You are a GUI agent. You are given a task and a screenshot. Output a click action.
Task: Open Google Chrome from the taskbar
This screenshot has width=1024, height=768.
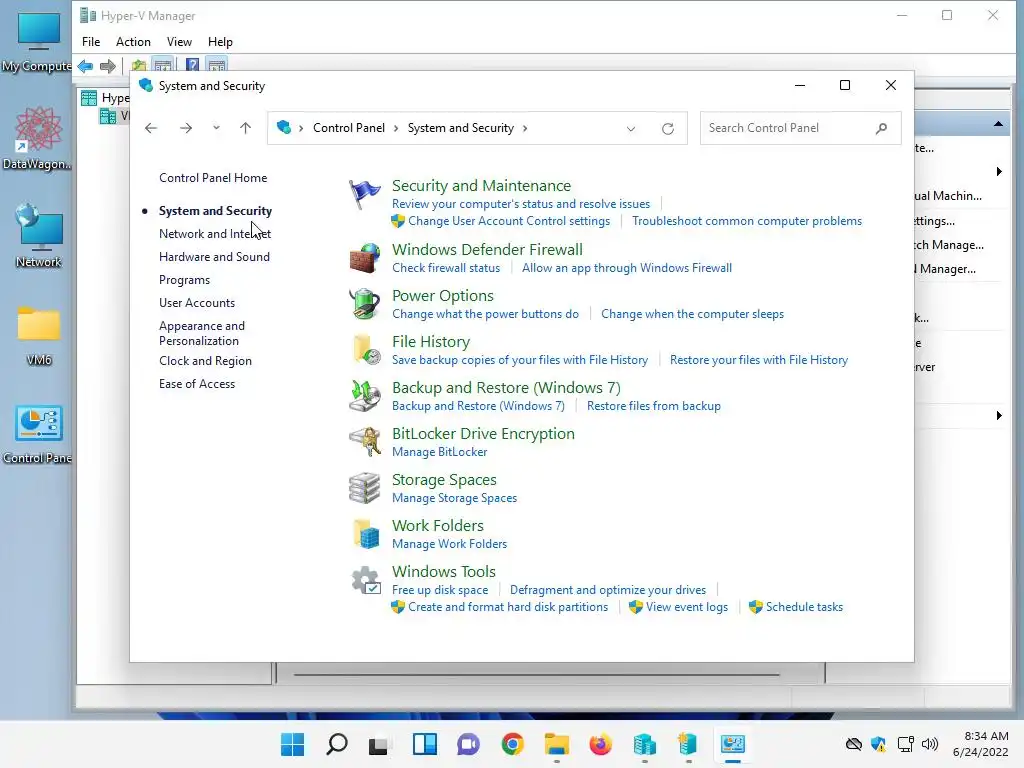click(x=513, y=744)
